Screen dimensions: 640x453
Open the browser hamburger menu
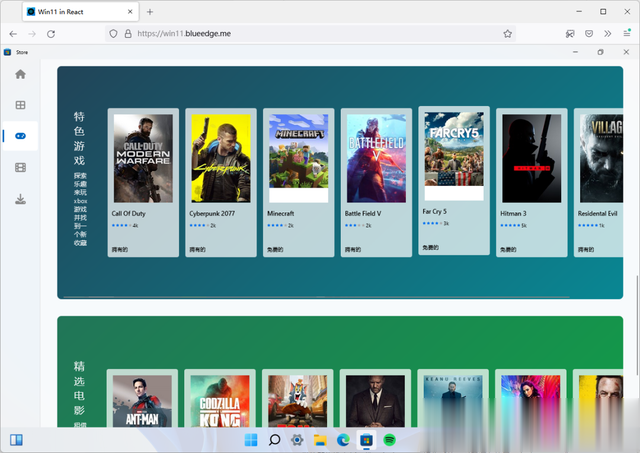click(x=627, y=33)
